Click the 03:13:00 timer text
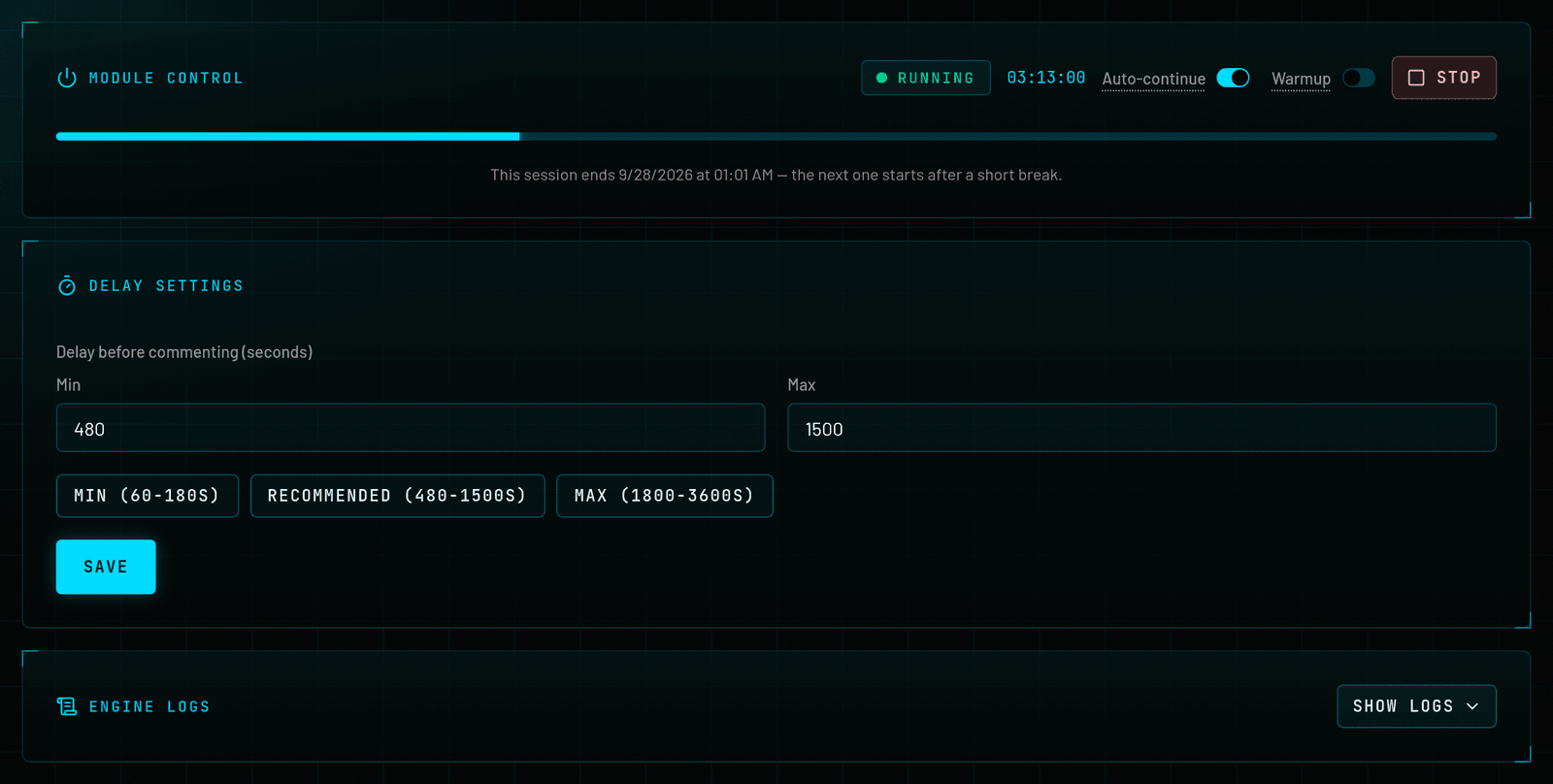This screenshot has height=784, width=1553. [1046, 78]
